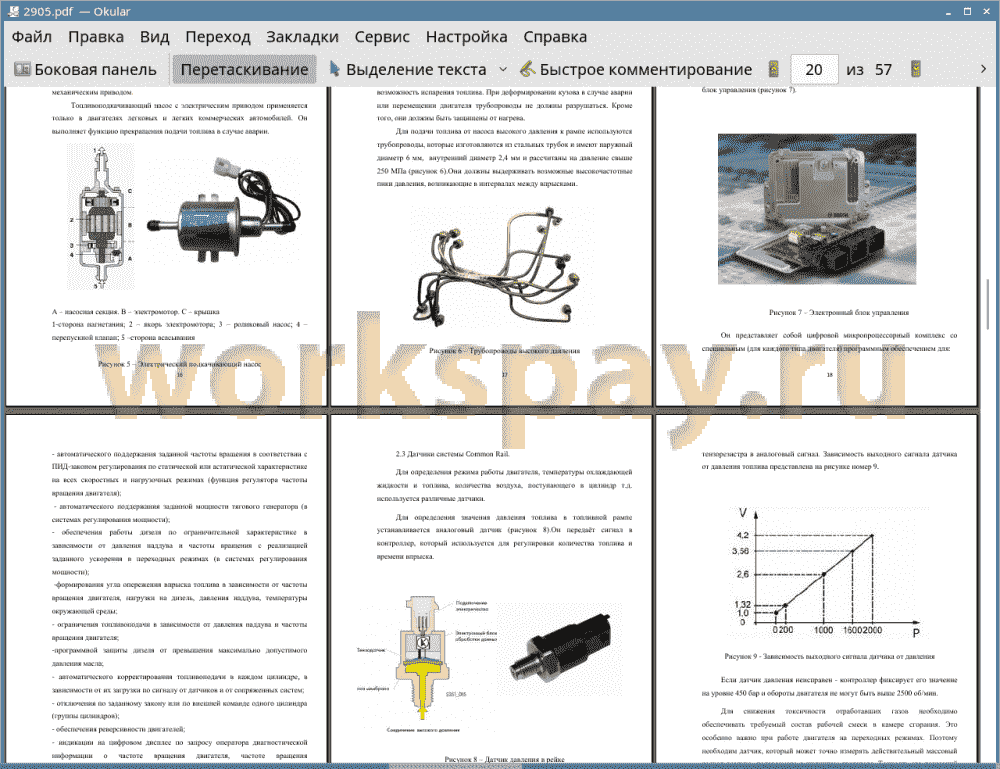The width and height of the screenshot is (1000, 769).
Task: Click the fuel pump cross-section diagram
Action: 101,217
